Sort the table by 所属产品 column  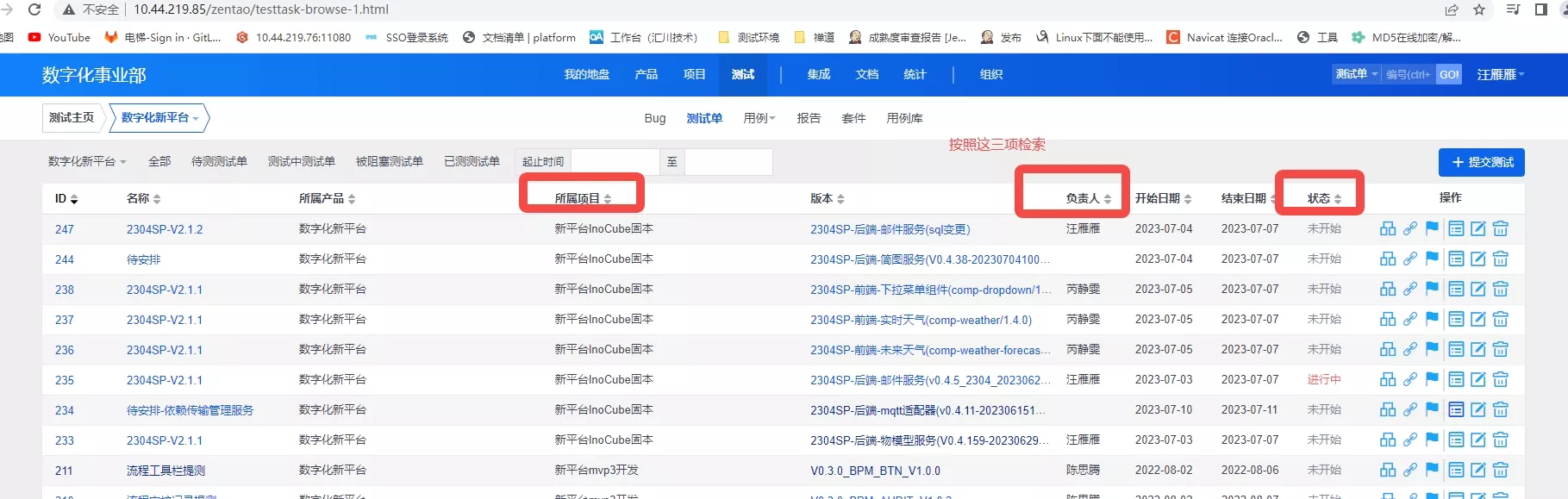click(327, 198)
